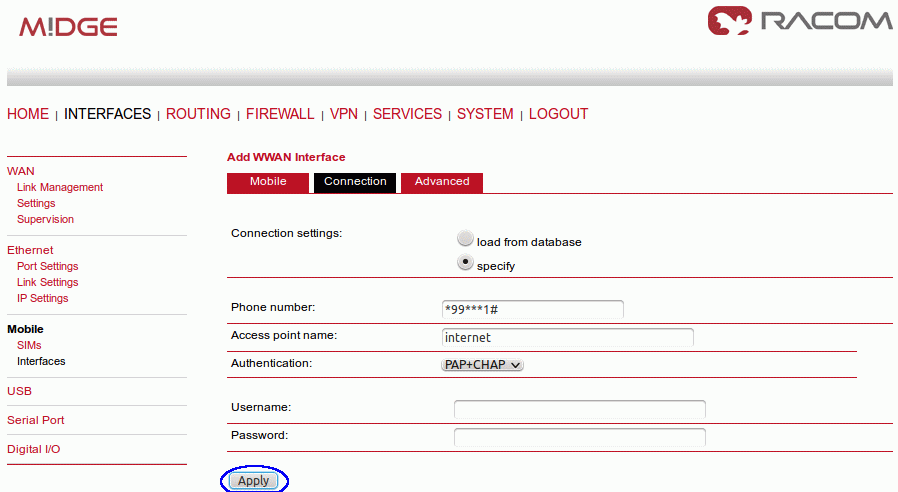
Task: Open the SYSTEM menu
Action: (x=485, y=114)
